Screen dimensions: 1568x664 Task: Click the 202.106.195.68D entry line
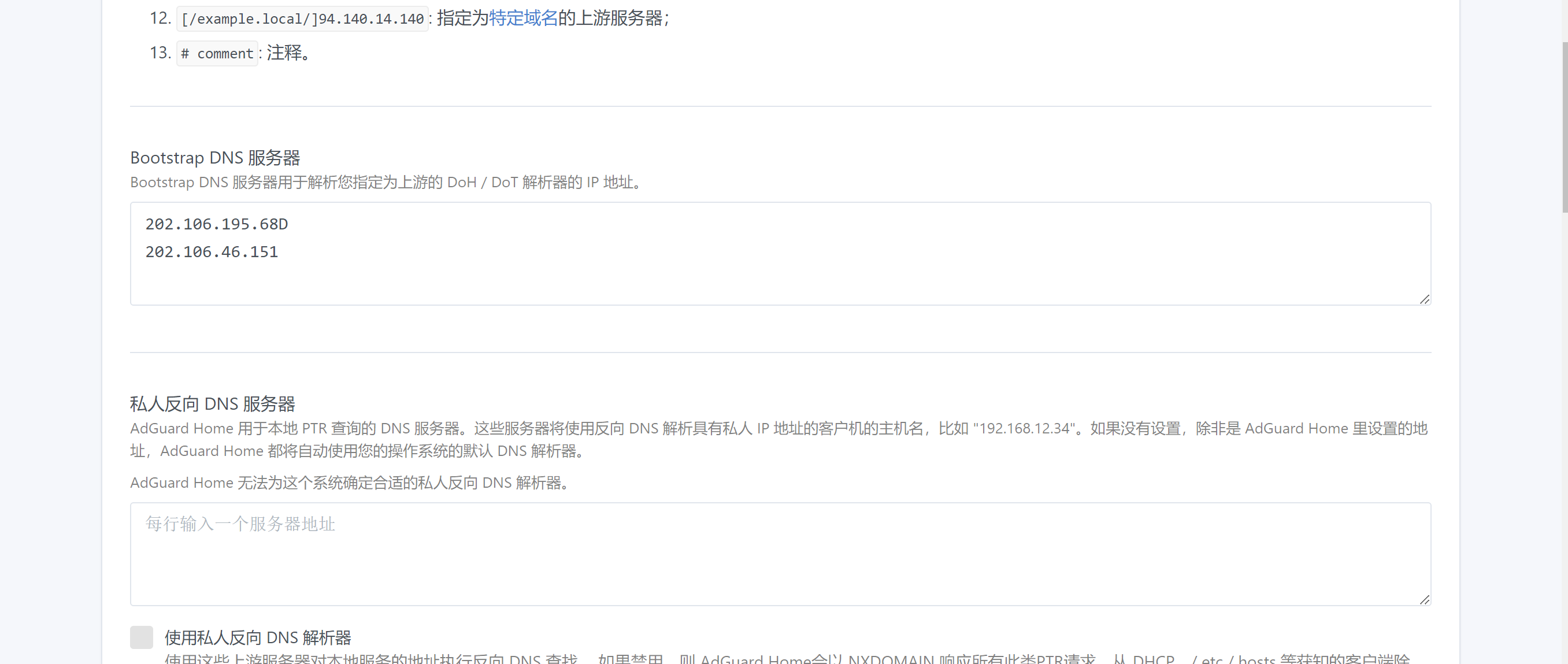[x=217, y=224]
